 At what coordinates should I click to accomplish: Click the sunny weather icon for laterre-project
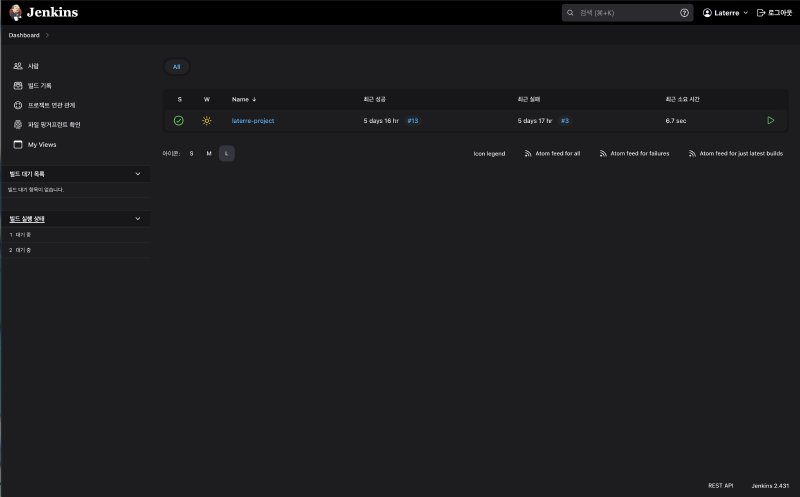click(207, 121)
